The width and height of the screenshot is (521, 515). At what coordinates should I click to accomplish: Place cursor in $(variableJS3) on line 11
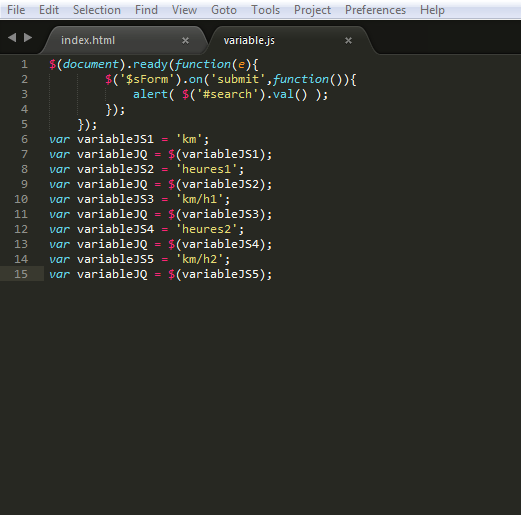coord(217,214)
